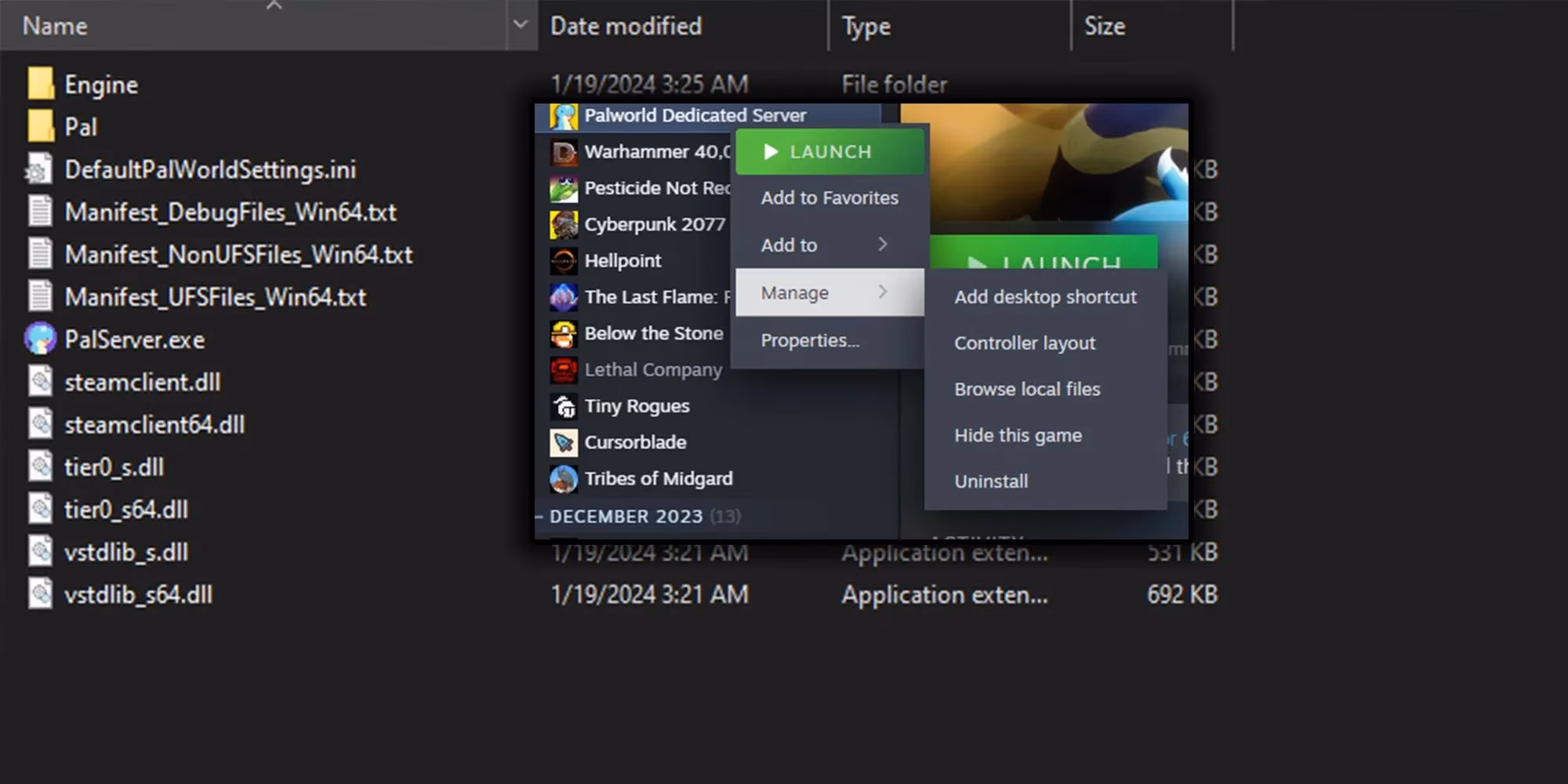Select the Manage menu entry

(829, 292)
